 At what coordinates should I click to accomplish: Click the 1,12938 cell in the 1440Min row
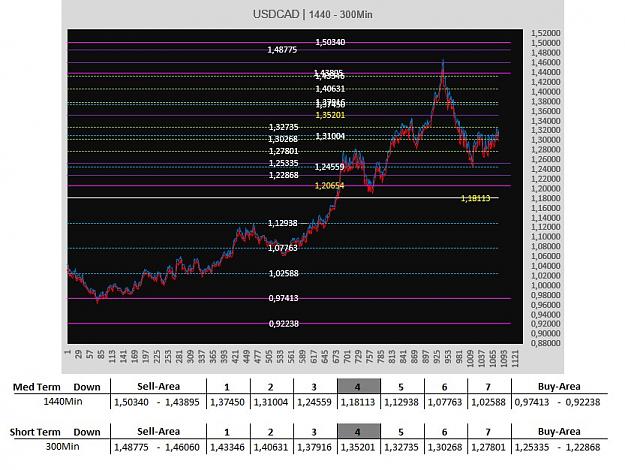point(401,402)
